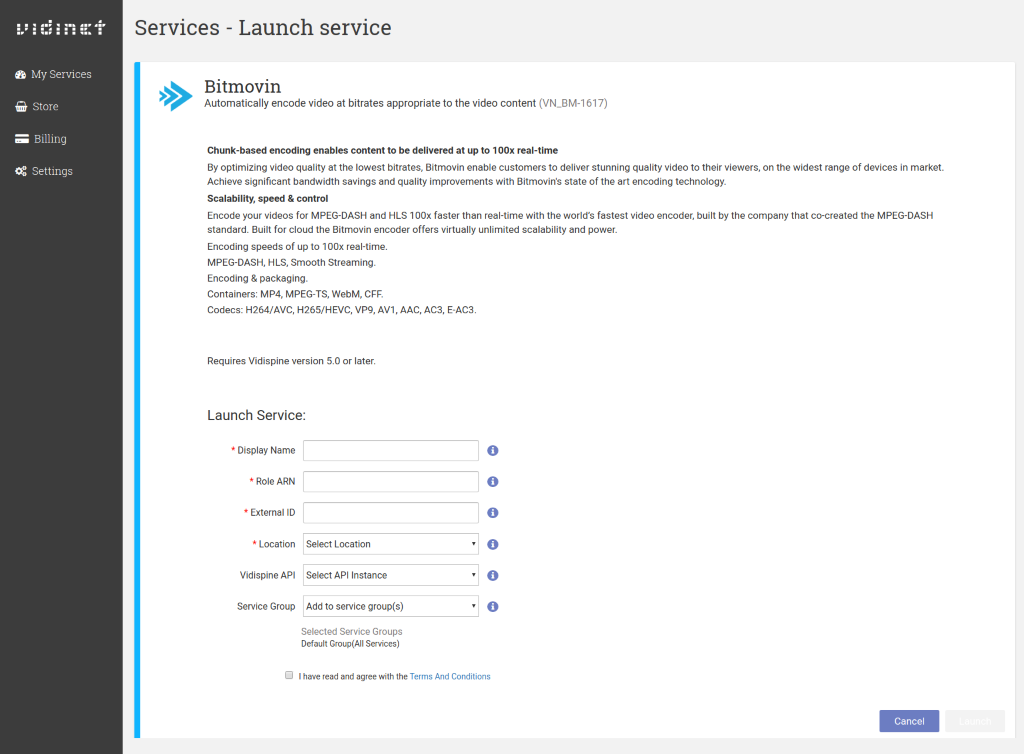The height and width of the screenshot is (754, 1024).
Task: Click info icon beside Vidispine API
Action: pos(493,576)
